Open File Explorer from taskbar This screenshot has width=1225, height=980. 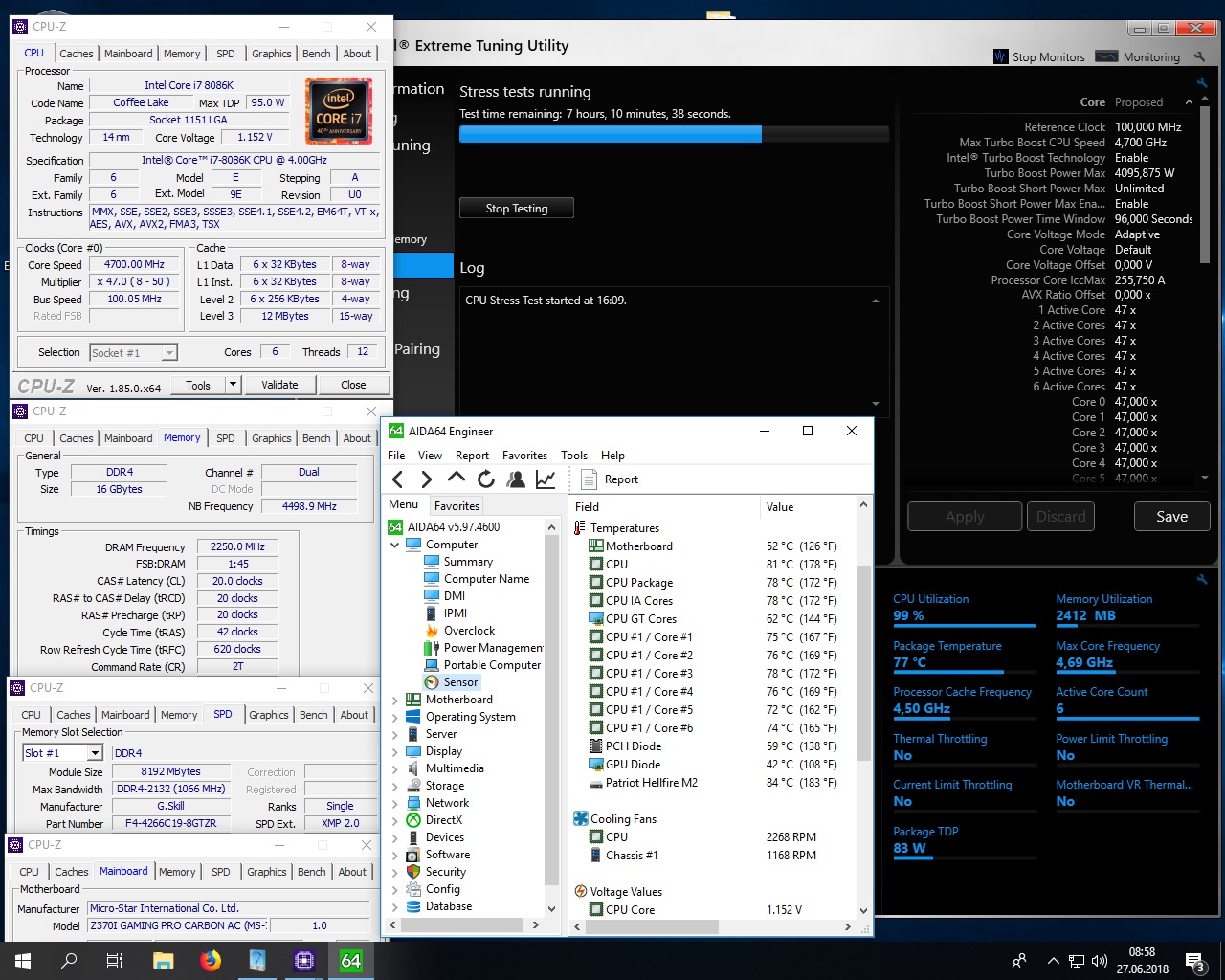click(x=163, y=961)
